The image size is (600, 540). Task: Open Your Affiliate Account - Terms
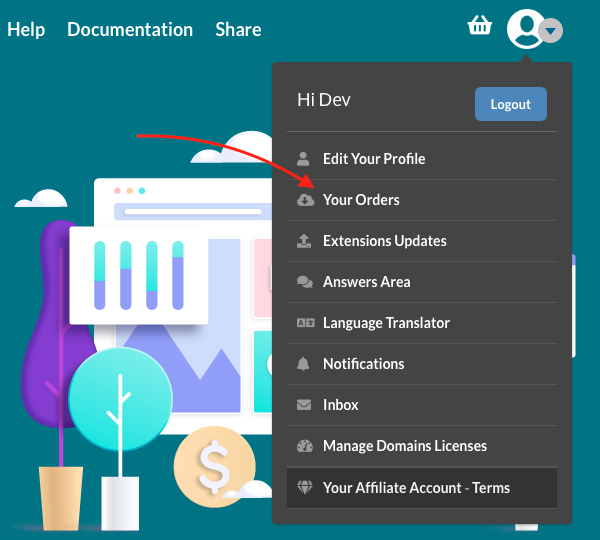coord(416,488)
